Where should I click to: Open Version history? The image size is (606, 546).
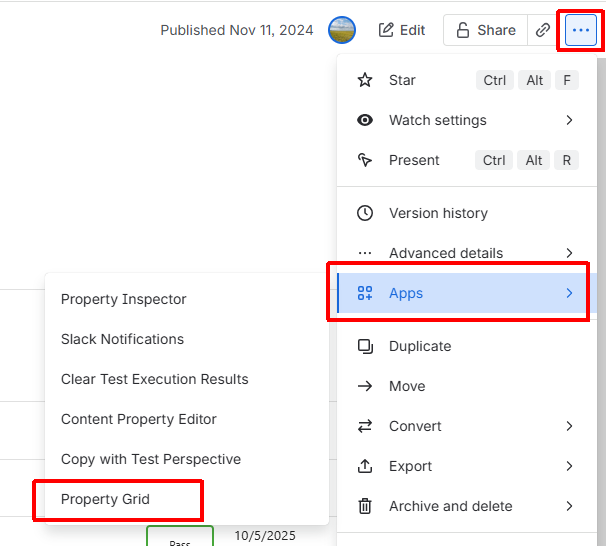tap(438, 213)
